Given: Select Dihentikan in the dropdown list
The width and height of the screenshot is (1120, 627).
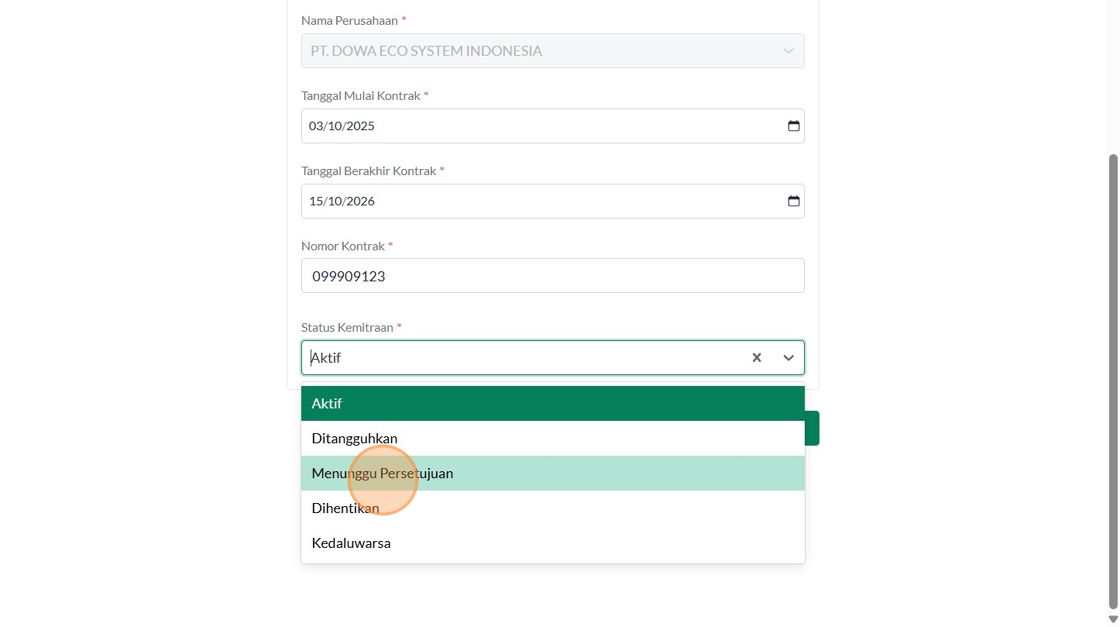Looking at the screenshot, I should [x=552, y=509].
